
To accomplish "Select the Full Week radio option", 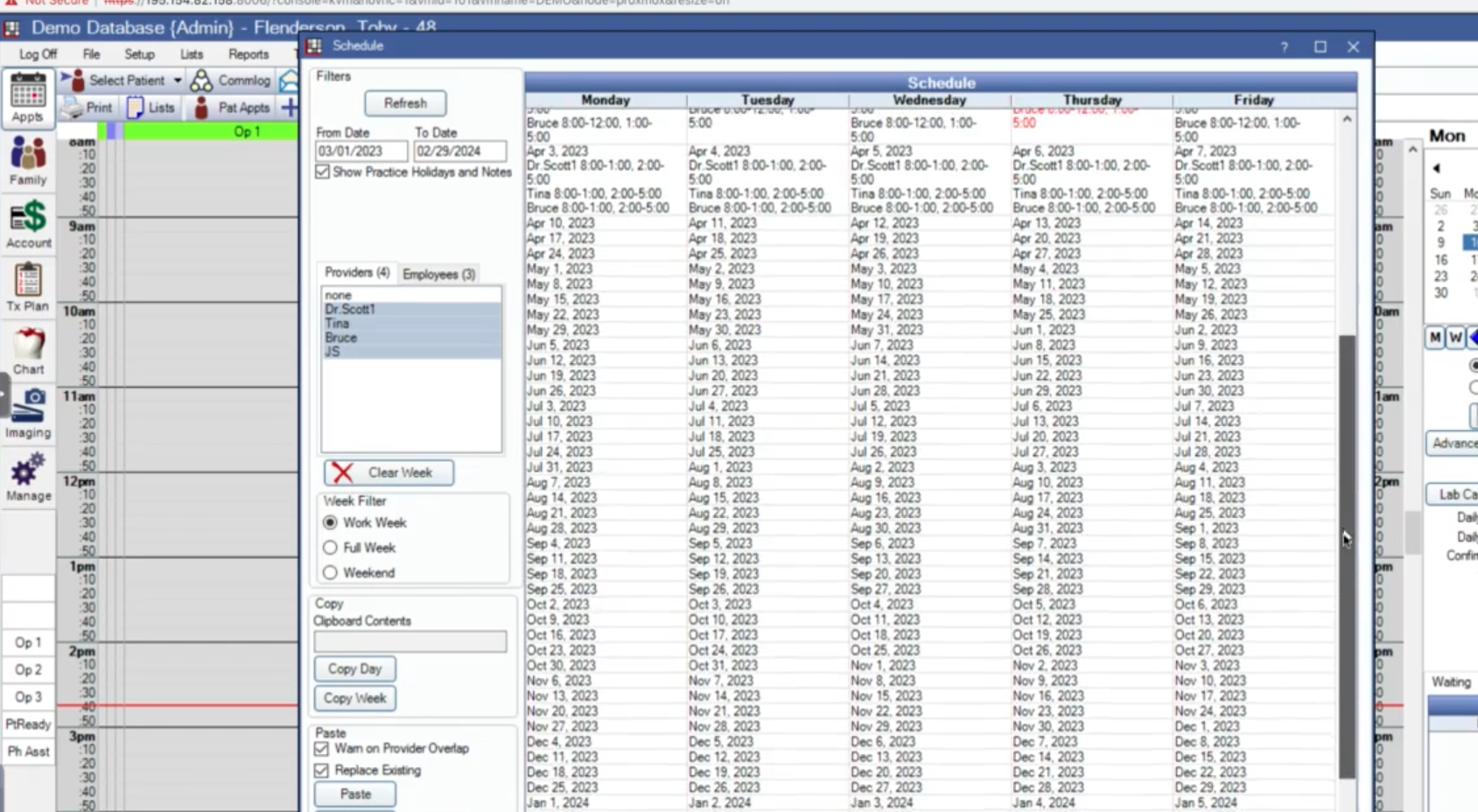I will click(x=330, y=548).
